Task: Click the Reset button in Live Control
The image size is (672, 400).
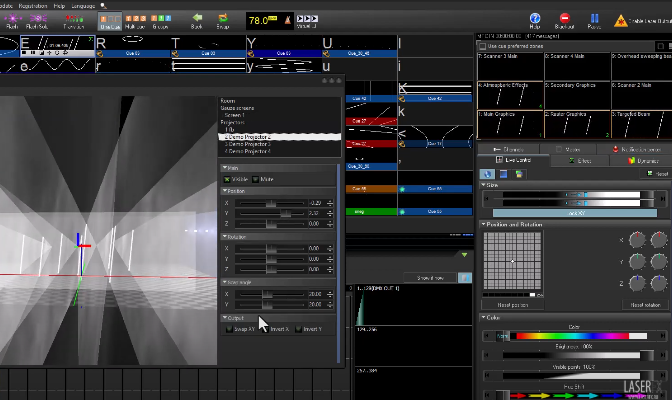Action: pos(658,174)
